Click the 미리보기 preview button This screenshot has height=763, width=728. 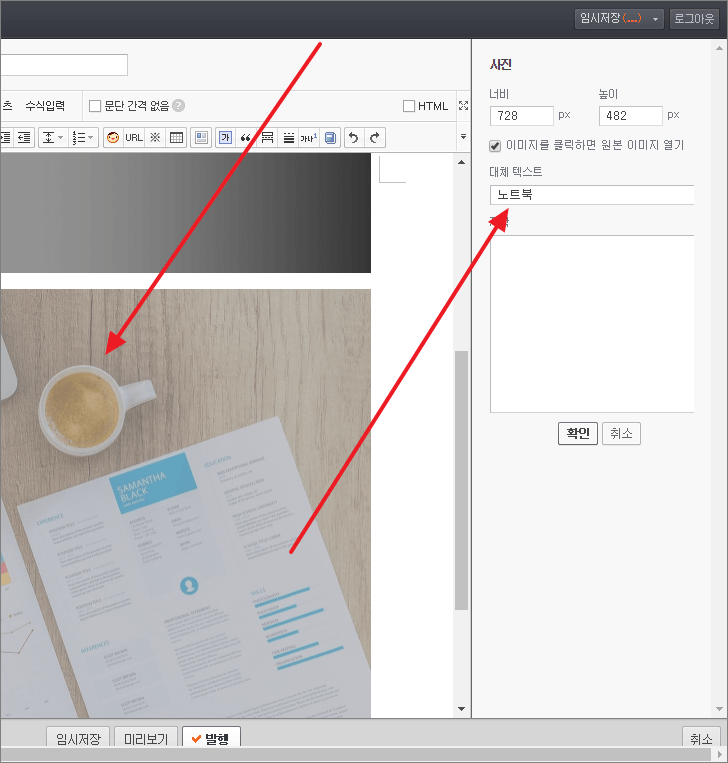coord(146,739)
